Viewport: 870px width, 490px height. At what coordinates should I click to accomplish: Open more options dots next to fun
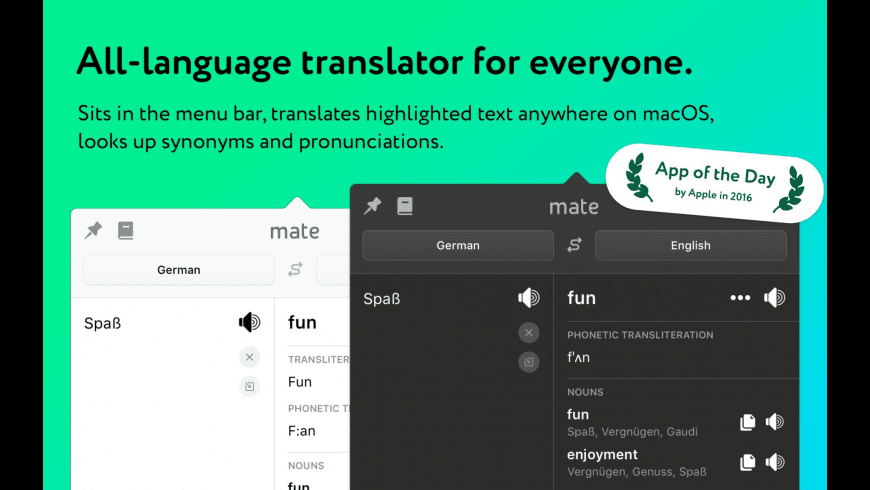point(740,298)
